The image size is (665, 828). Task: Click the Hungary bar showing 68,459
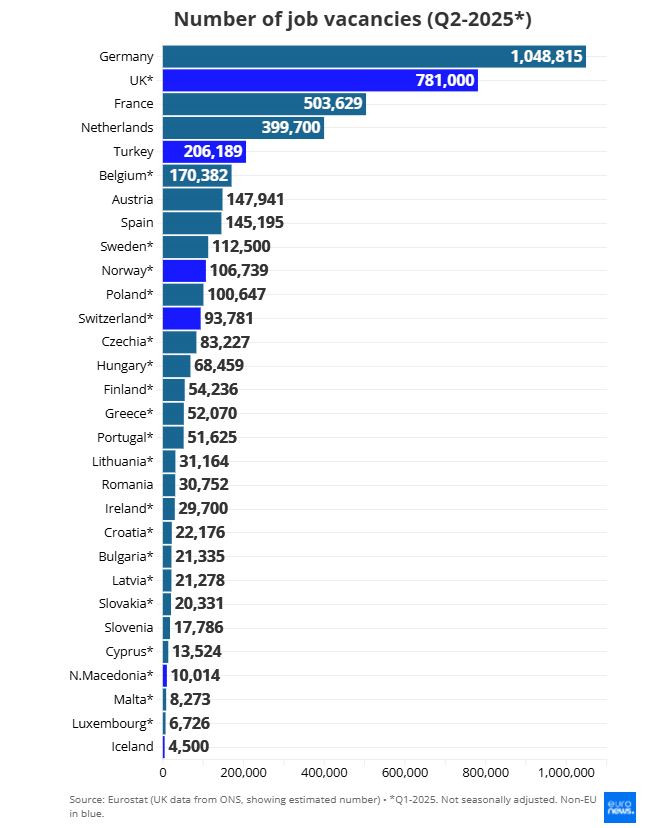(176, 365)
